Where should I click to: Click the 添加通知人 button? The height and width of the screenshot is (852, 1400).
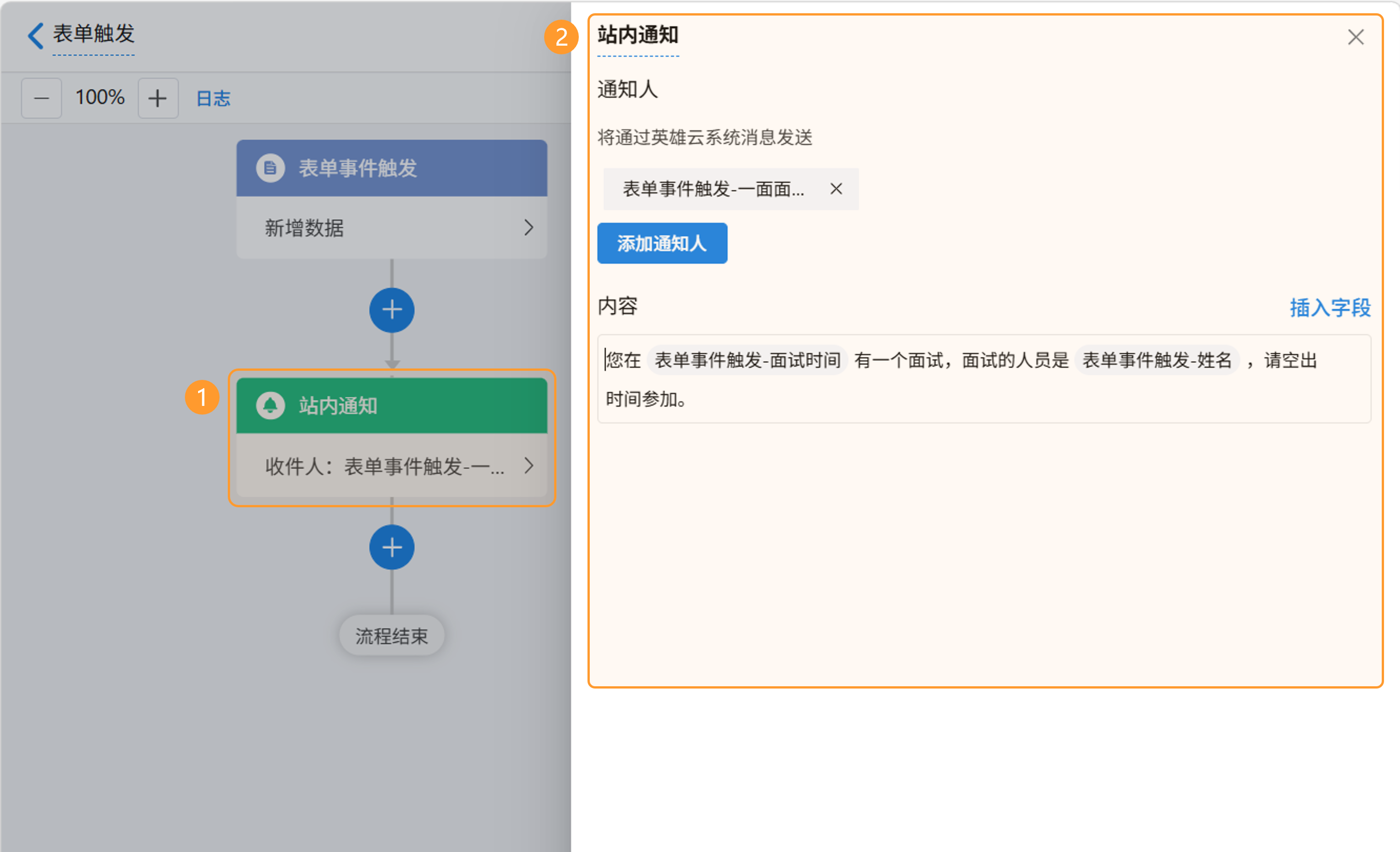pyautogui.click(x=662, y=243)
